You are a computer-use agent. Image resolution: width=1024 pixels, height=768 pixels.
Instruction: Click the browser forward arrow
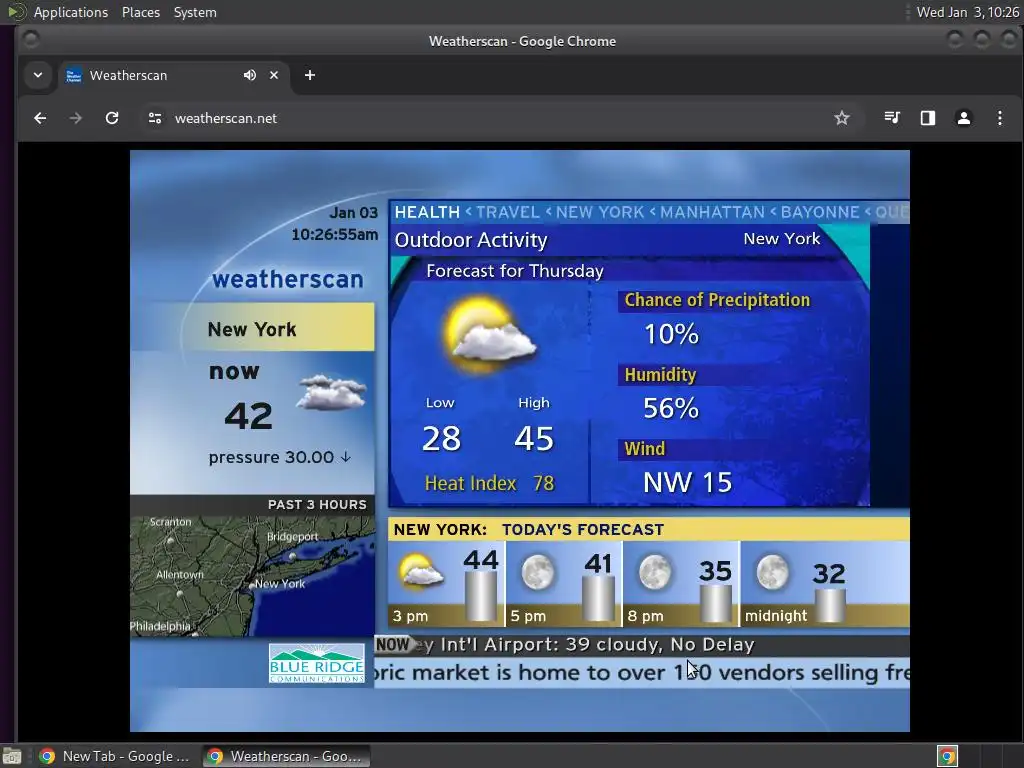76,118
